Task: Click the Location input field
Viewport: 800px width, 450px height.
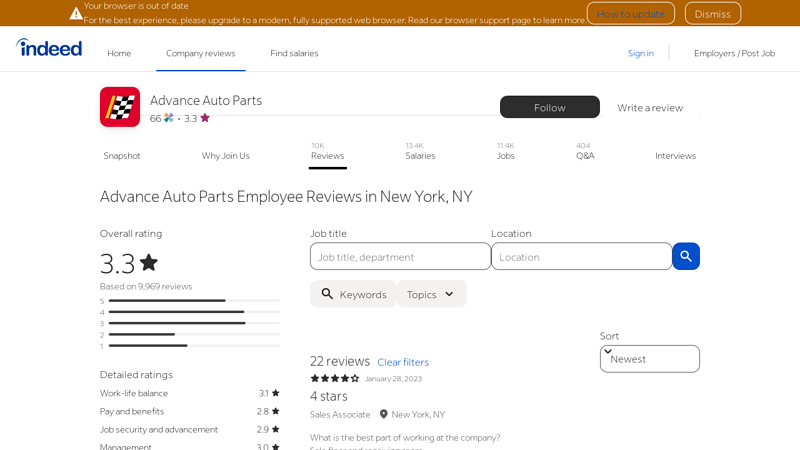Action: (582, 256)
